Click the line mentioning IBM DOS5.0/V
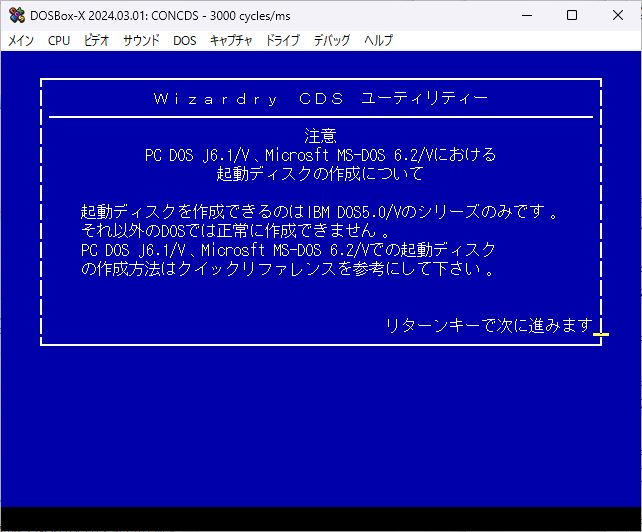Image resolution: width=642 pixels, height=532 pixels. click(319, 212)
